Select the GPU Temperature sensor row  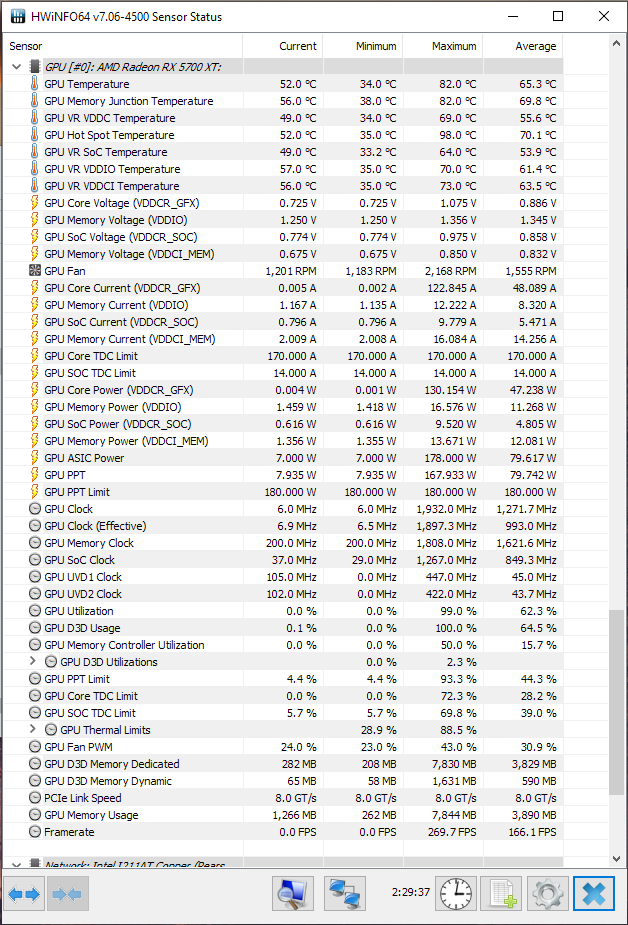click(x=87, y=84)
